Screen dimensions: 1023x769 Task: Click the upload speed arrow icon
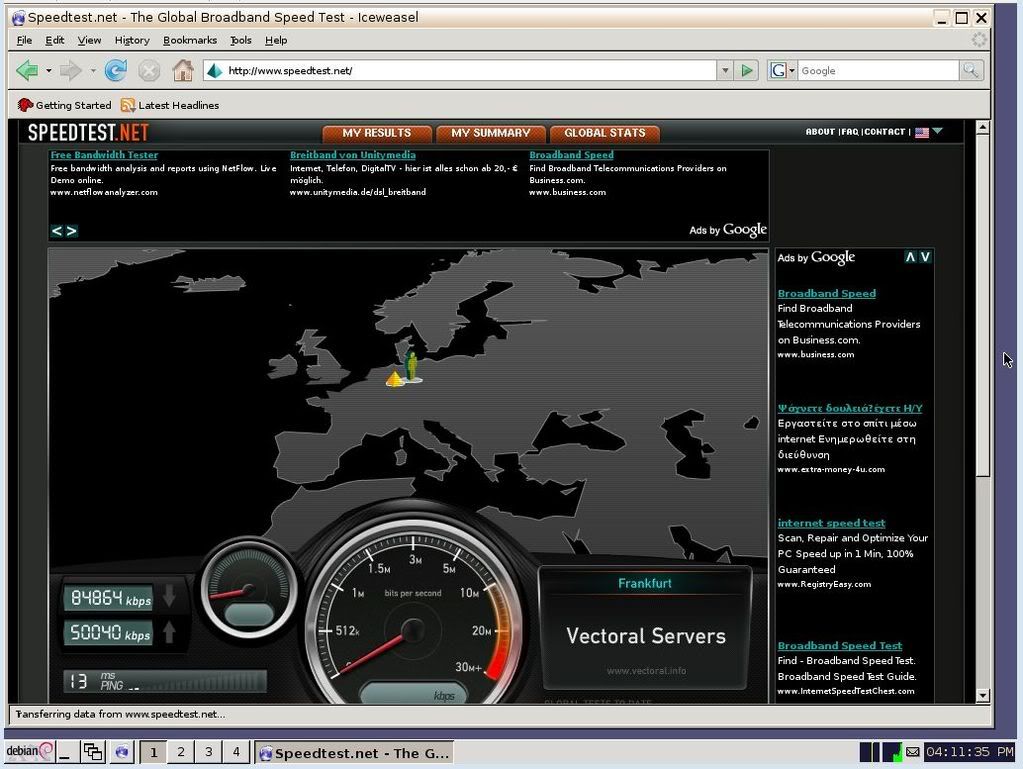click(x=169, y=631)
